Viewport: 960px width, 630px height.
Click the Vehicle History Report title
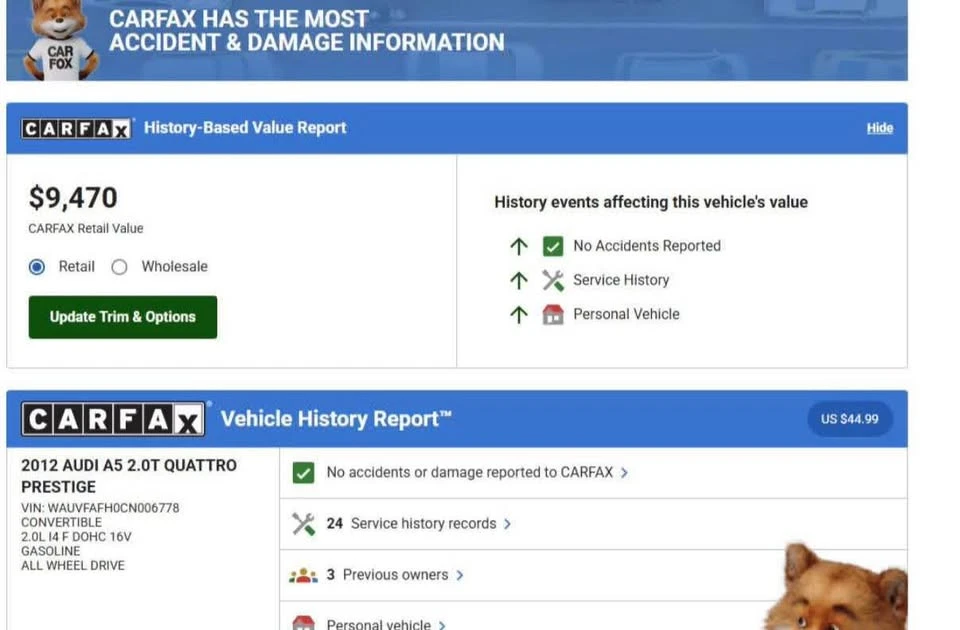pos(336,419)
